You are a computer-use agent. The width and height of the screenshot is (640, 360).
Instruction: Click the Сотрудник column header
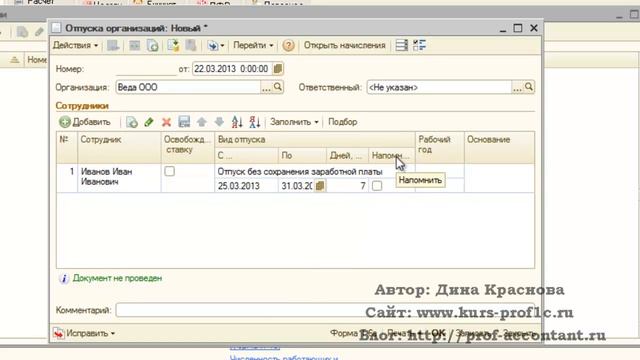[x=119, y=147]
